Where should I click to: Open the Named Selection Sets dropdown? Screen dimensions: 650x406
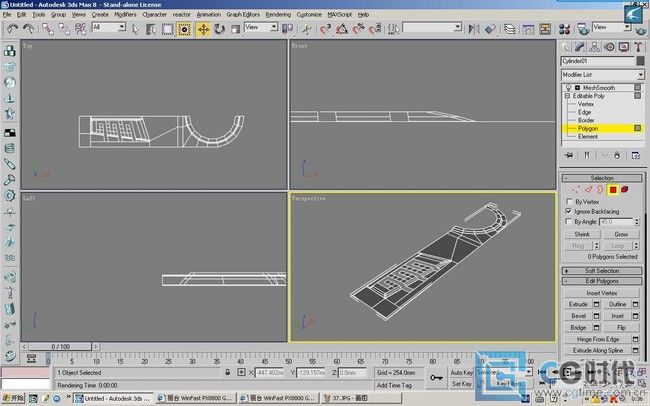432,27
